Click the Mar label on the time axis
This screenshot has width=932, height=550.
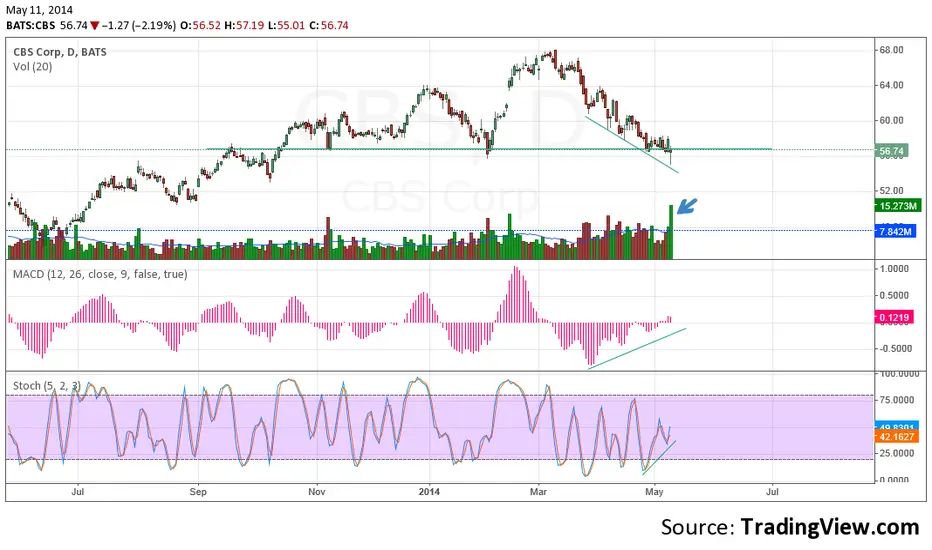539,492
